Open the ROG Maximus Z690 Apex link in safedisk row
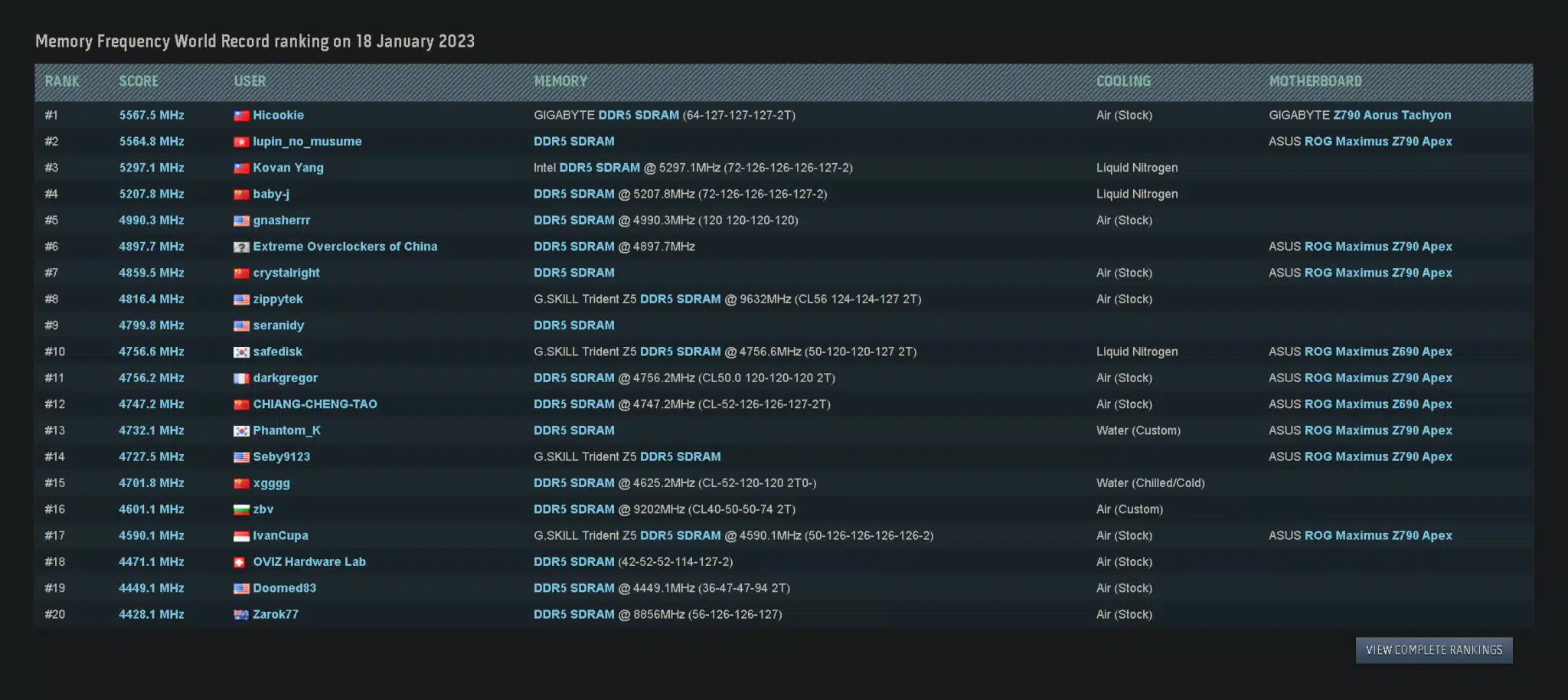The image size is (1568, 700). tap(1378, 352)
